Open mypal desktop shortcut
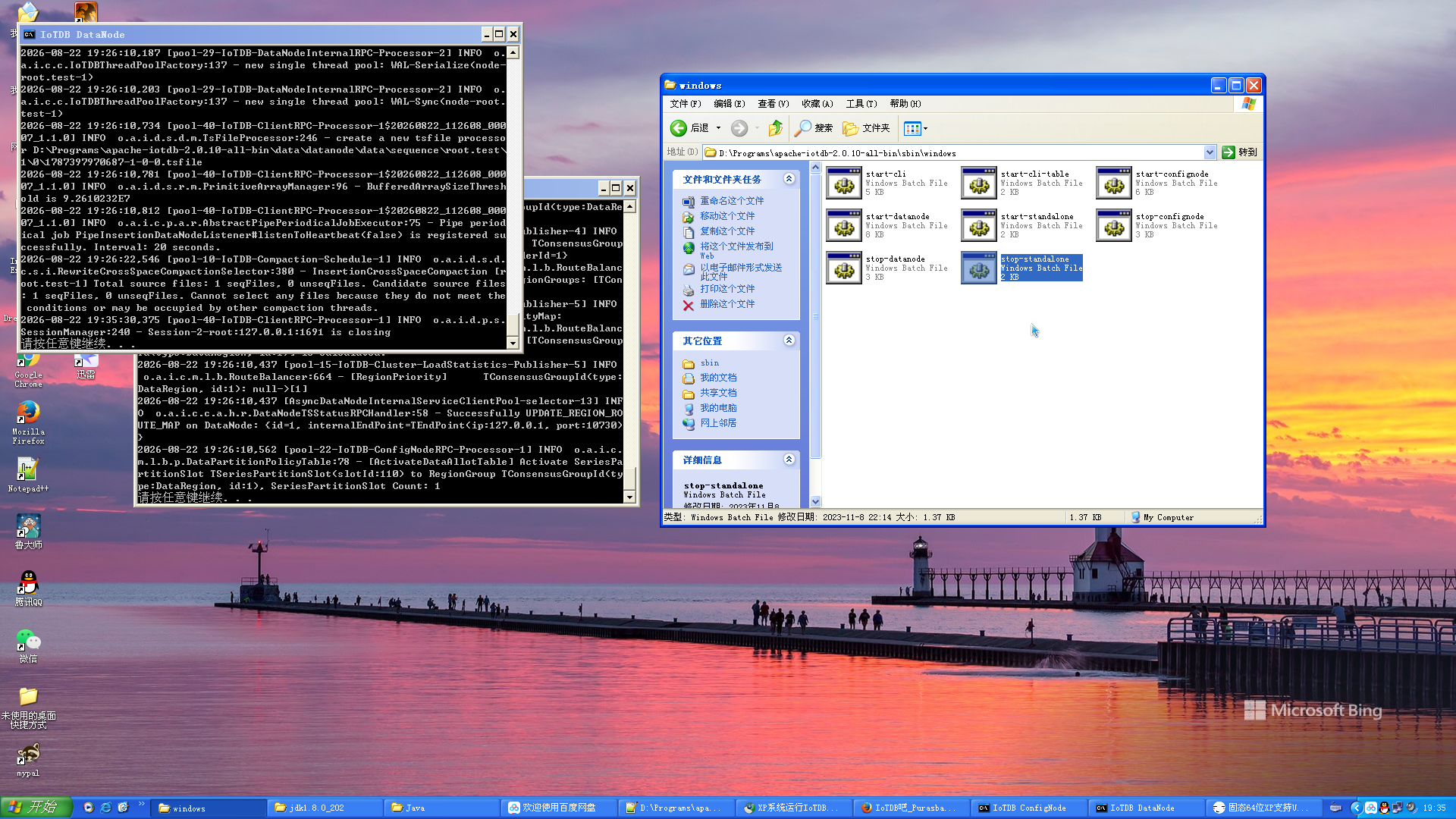 pos(28,759)
